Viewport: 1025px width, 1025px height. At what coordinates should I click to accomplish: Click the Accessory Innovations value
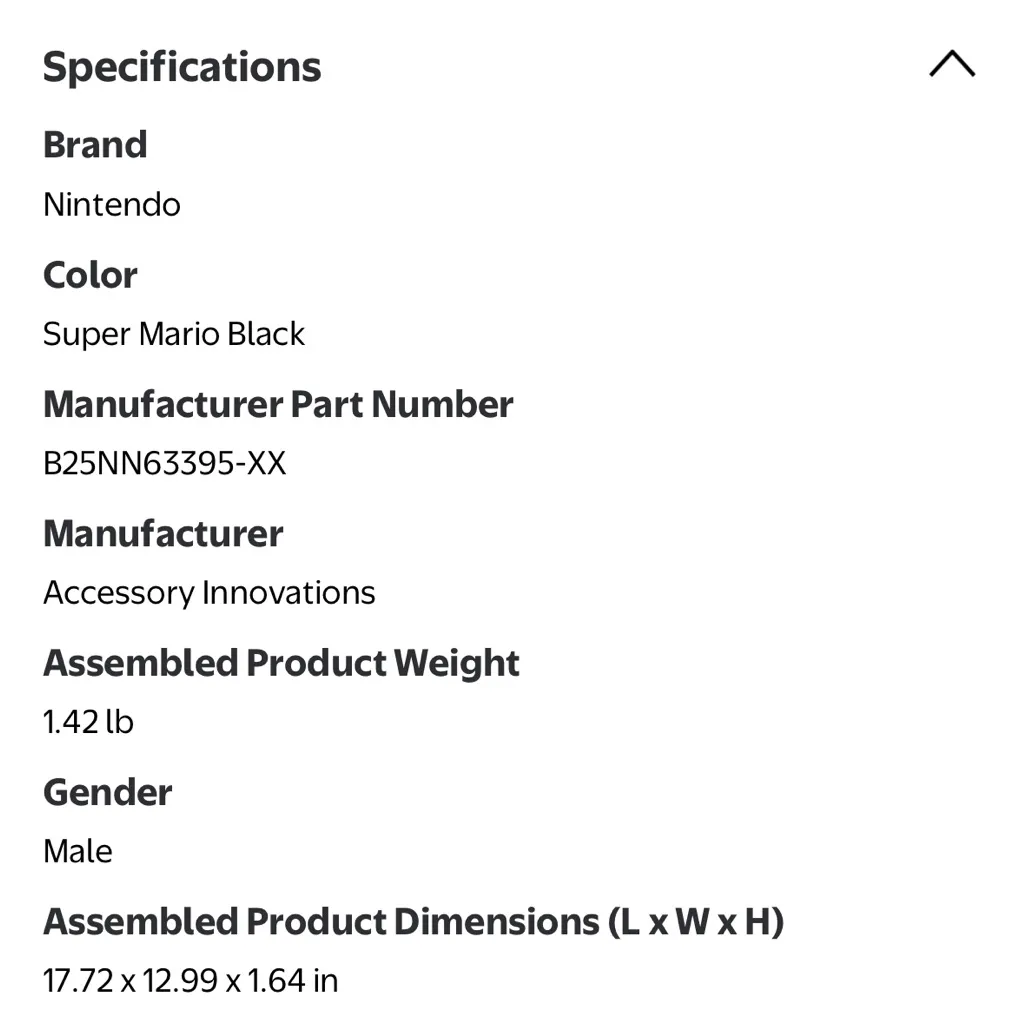pos(209,592)
